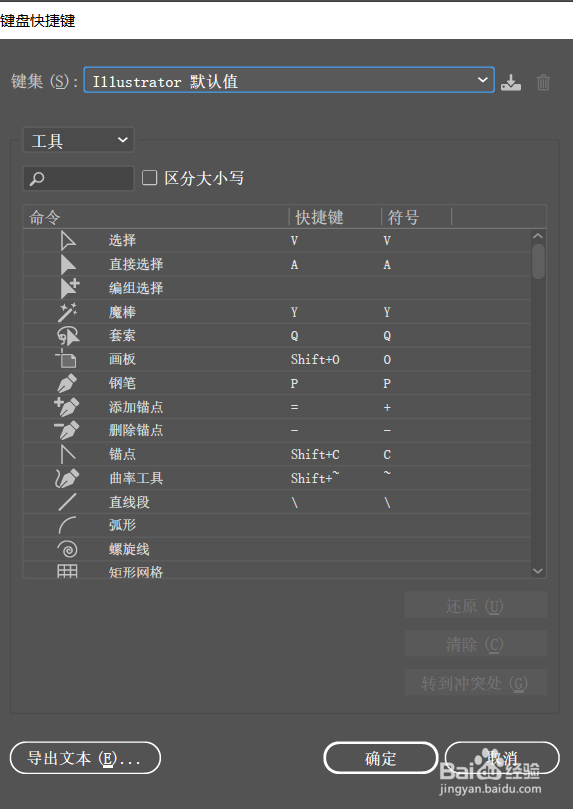Screen dimensions: 573x809
Task: Click the Y shortcut cell for 魔棒
Action: click(x=294, y=312)
